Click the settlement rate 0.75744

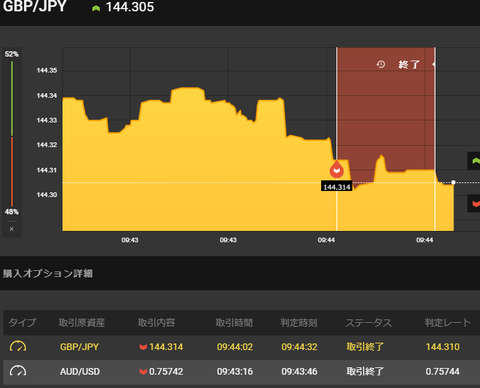click(x=443, y=372)
